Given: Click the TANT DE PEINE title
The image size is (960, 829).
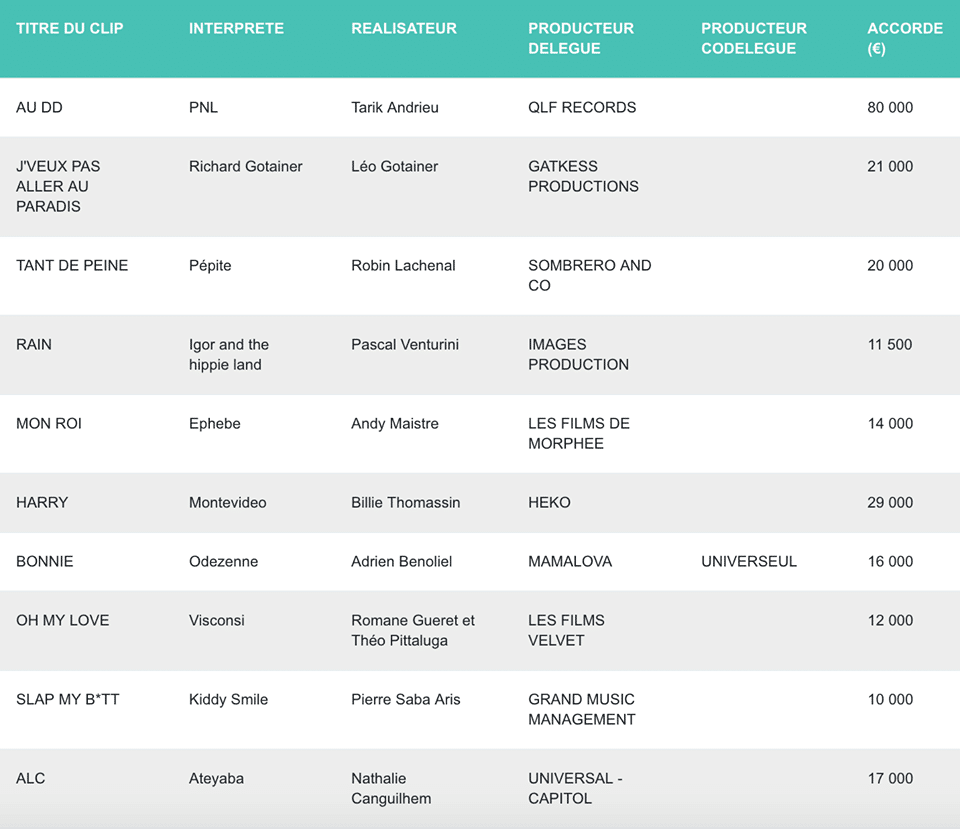Looking at the screenshot, I should click(72, 265).
